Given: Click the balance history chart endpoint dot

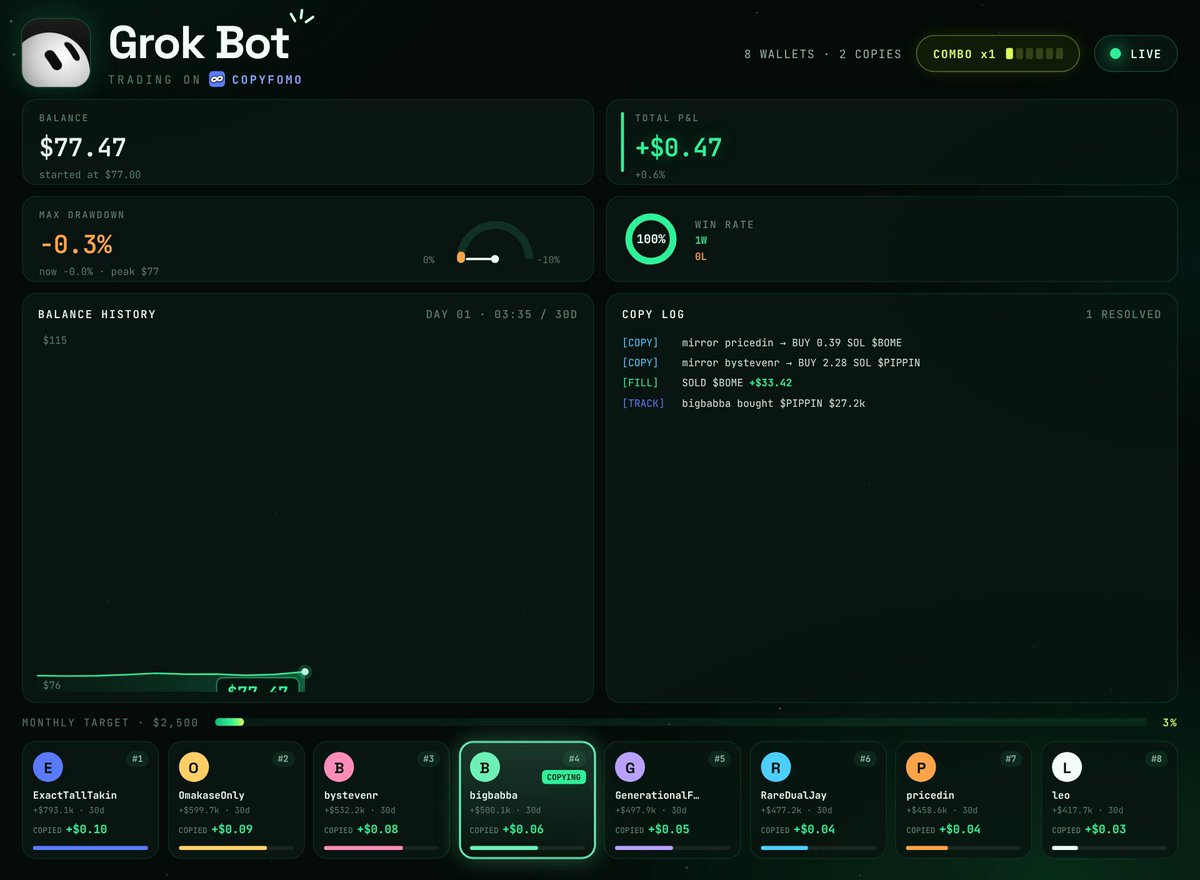Looking at the screenshot, I should pyautogui.click(x=305, y=672).
